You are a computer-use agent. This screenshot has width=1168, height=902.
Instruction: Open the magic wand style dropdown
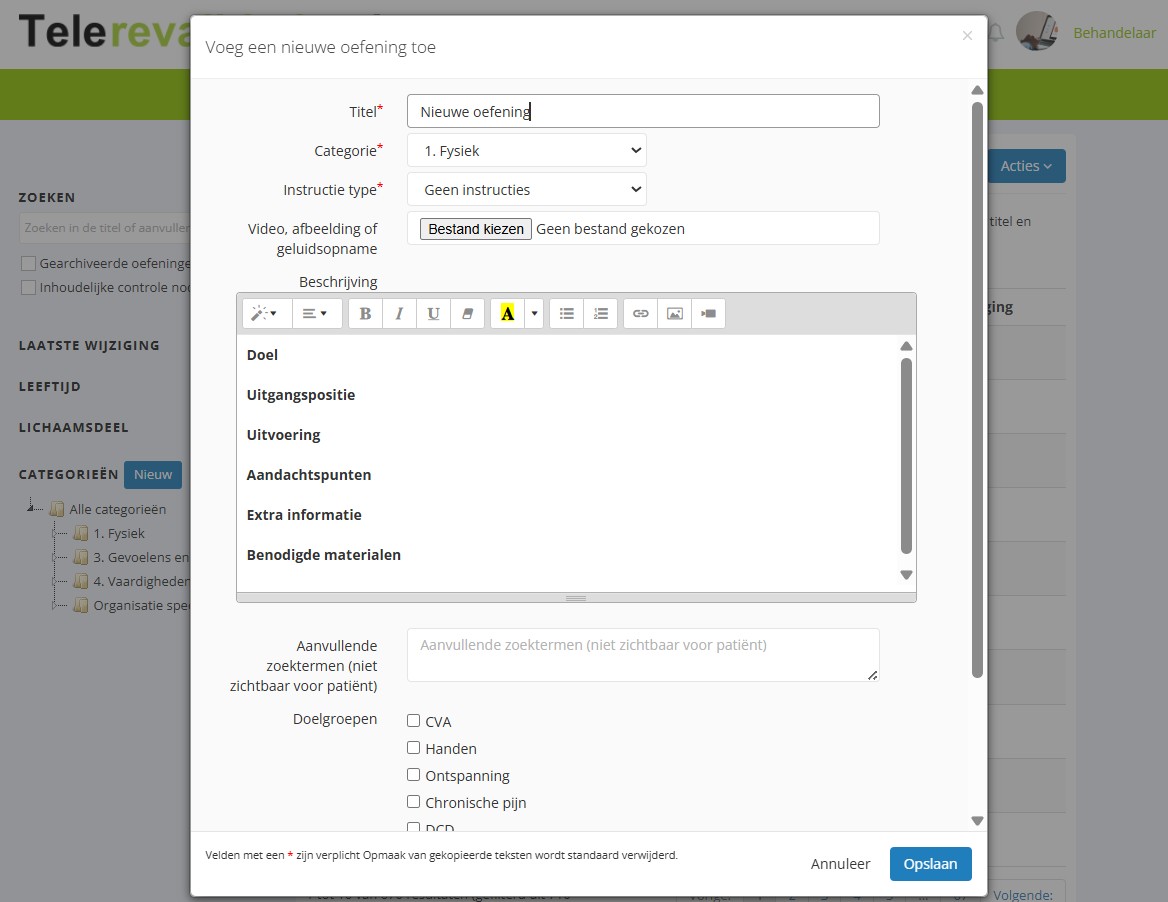[265, 314]
